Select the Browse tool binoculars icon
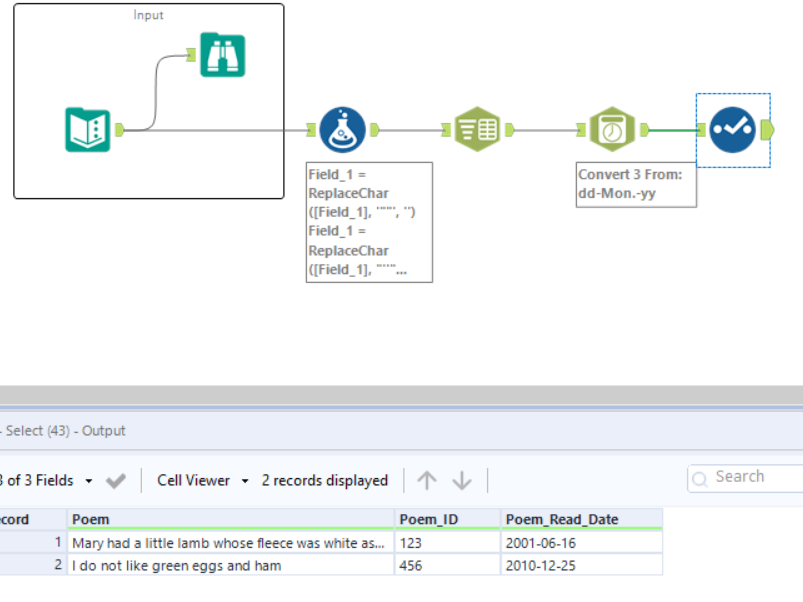 click(x=222, y=55)
